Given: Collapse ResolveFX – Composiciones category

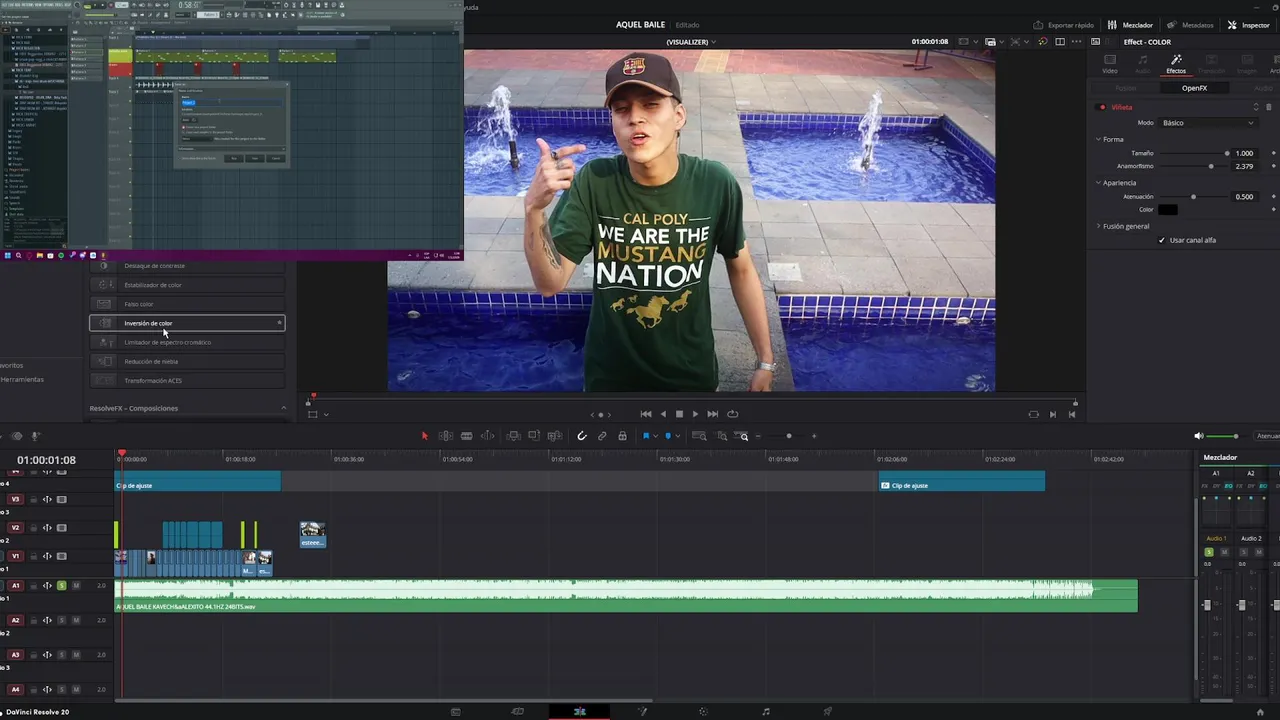Looking at the screenshot, I should (x=283, y=408).
